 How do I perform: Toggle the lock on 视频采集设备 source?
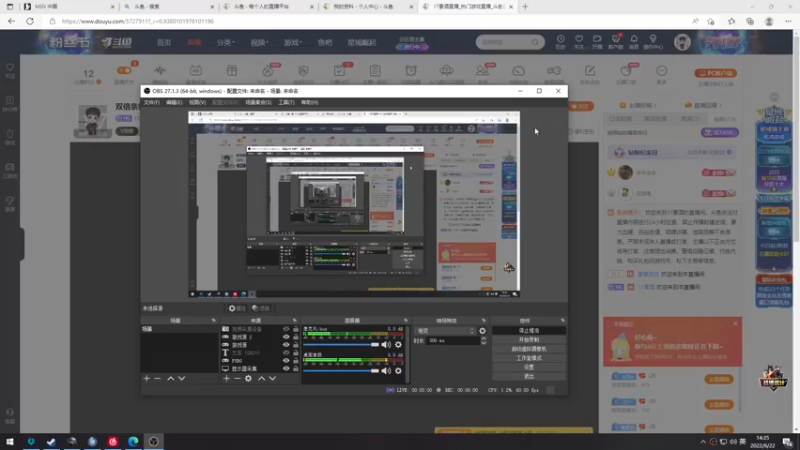pyautogui.click(x=295, y=329)
